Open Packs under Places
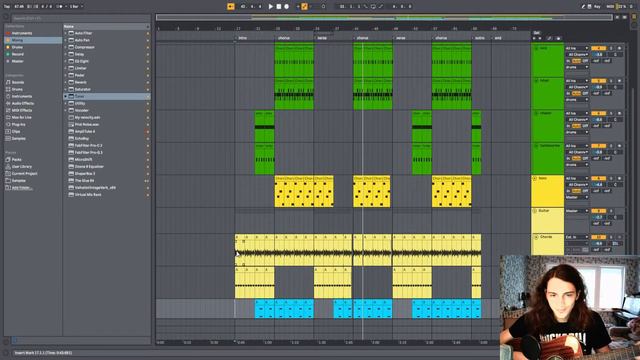 pos(17,160)
